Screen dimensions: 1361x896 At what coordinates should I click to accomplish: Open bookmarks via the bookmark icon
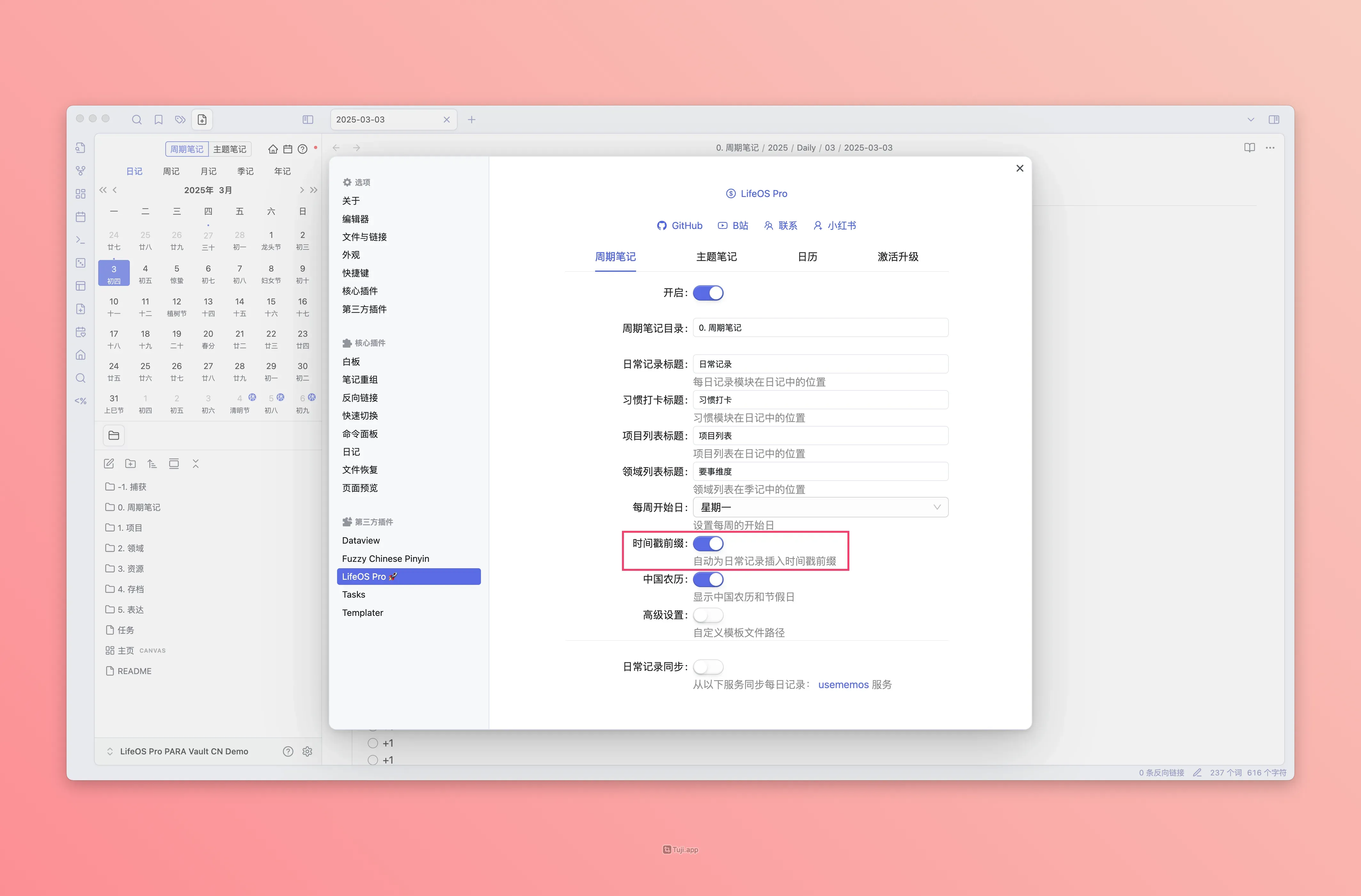click(x=158, y=120)
